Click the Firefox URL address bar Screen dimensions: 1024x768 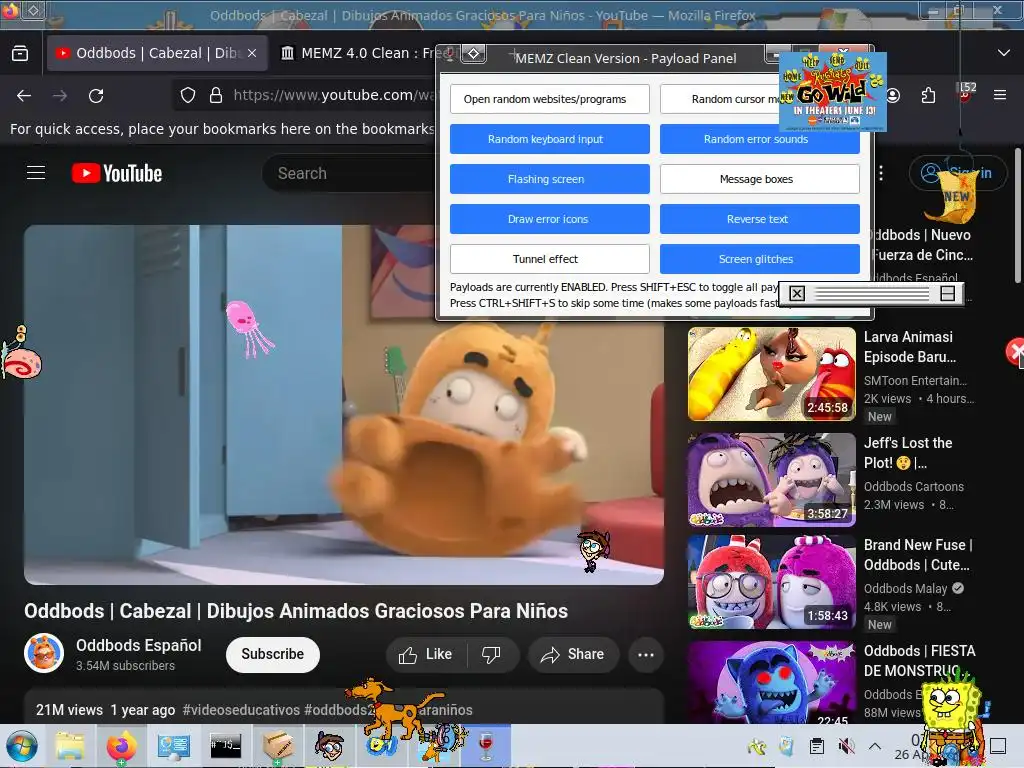[333, 95]
